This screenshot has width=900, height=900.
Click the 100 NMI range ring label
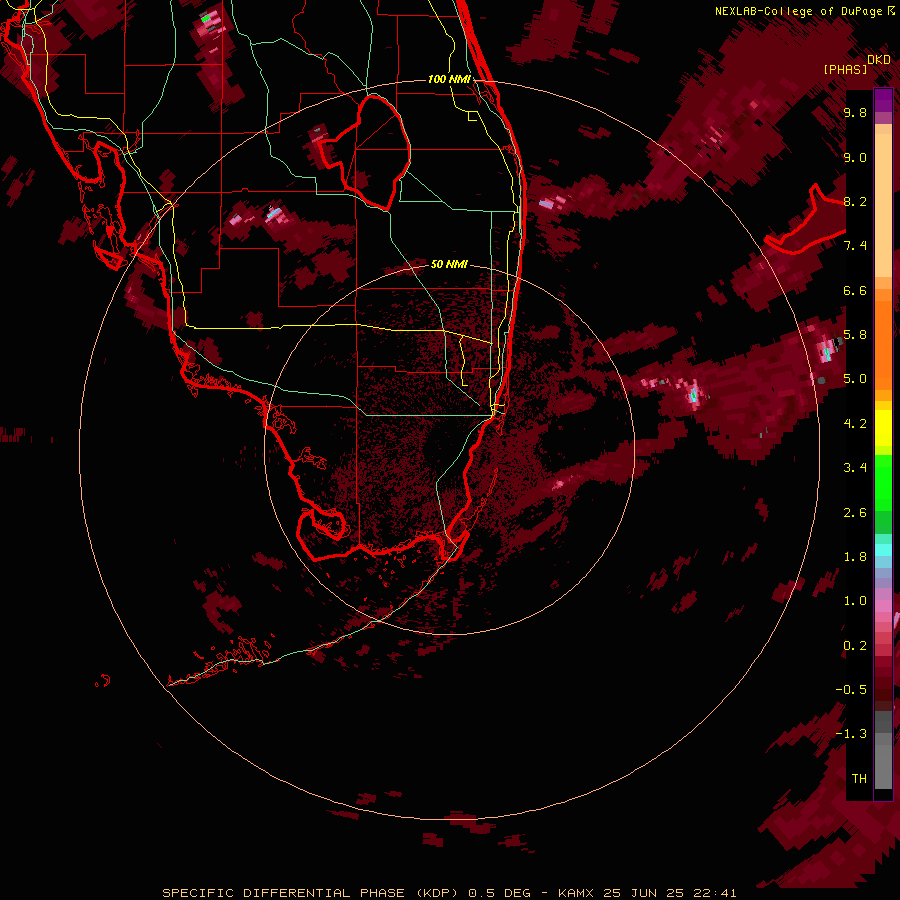[x=449, y=79]
